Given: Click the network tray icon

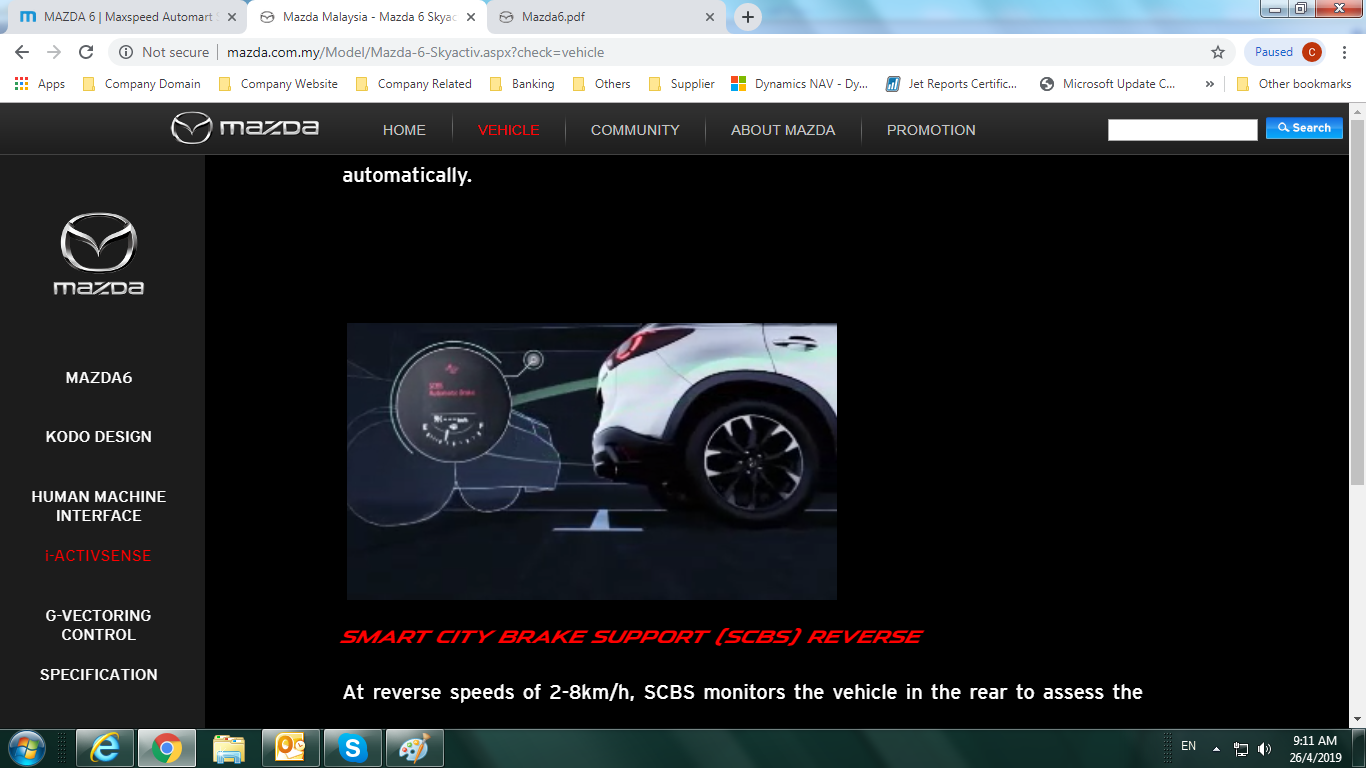Looking at the screenshot, I should [1241, 748].
